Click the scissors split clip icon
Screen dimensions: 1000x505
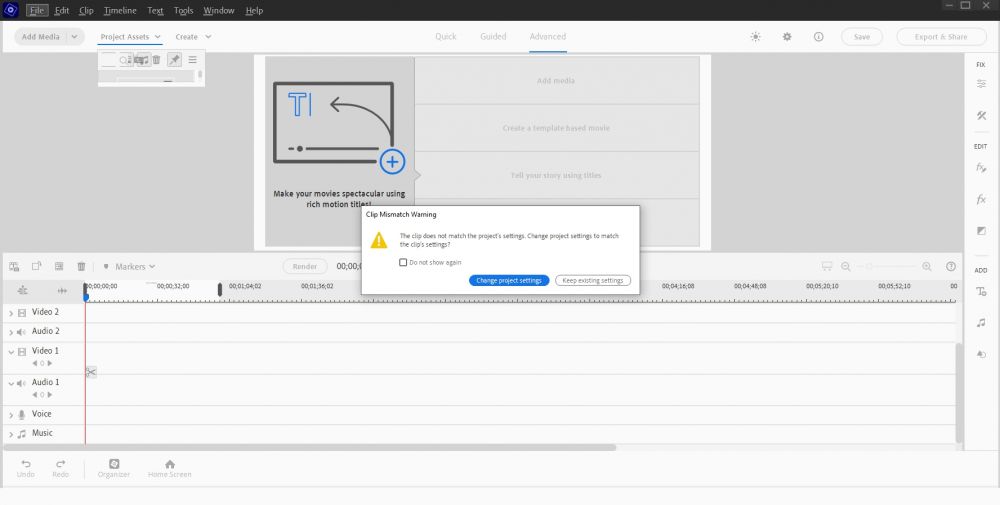click(90, 372)
